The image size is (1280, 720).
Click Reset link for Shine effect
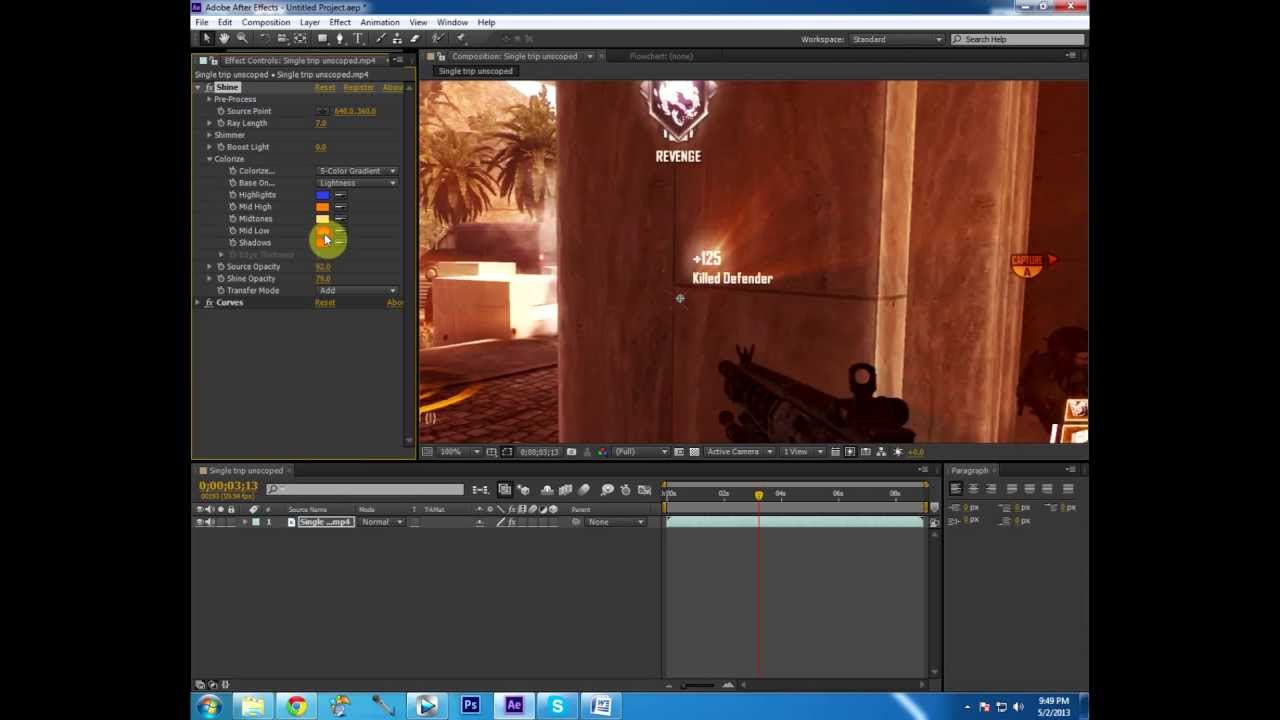pos(325,87)
